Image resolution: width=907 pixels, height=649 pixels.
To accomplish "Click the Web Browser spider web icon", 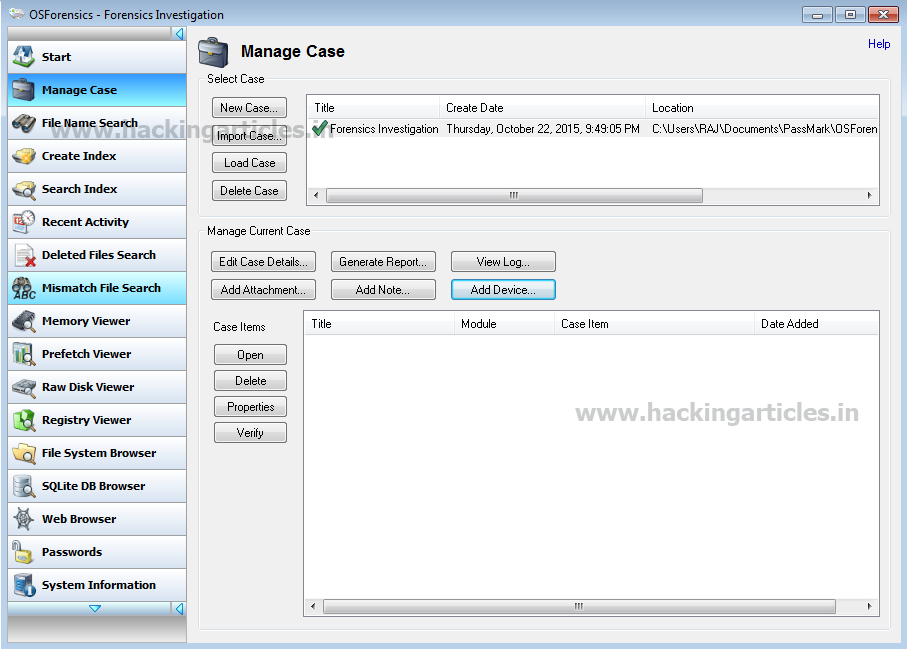I will (x=24, y=519).
